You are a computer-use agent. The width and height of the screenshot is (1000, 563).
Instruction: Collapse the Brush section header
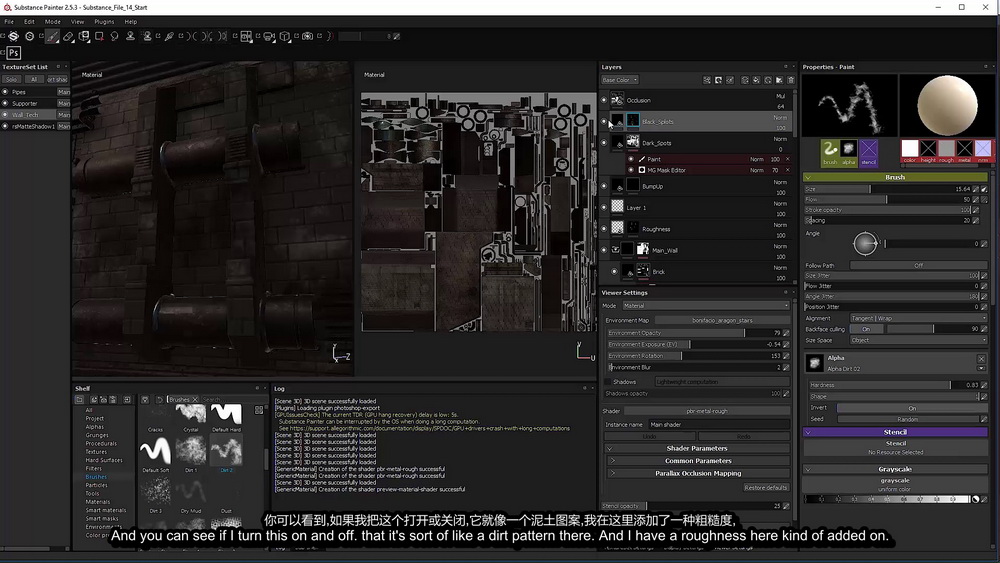[x=895, y=177]
